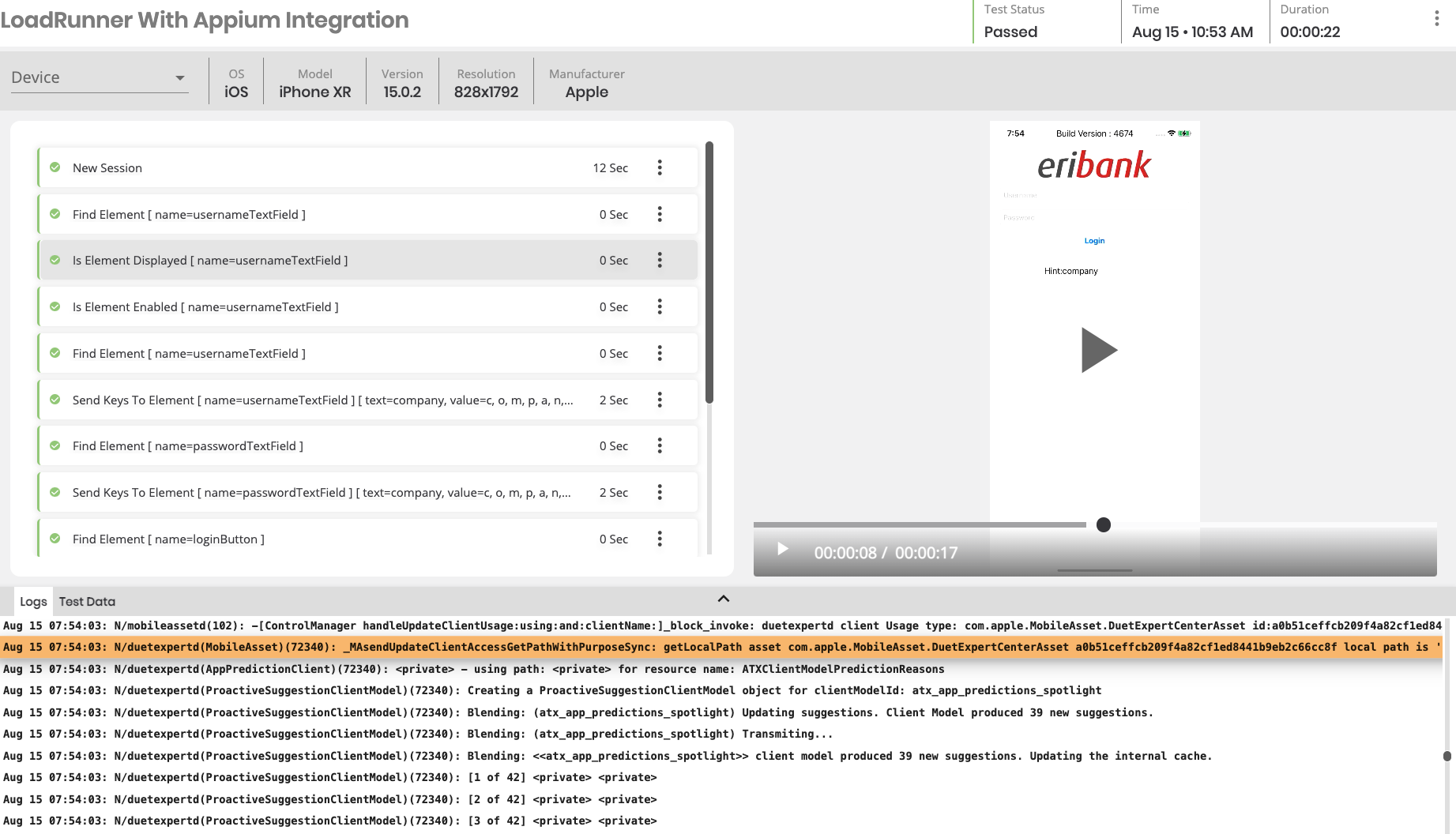Click the video timeline progress bar
This screenshot has height=834, width=1456.
(1095, 524)
